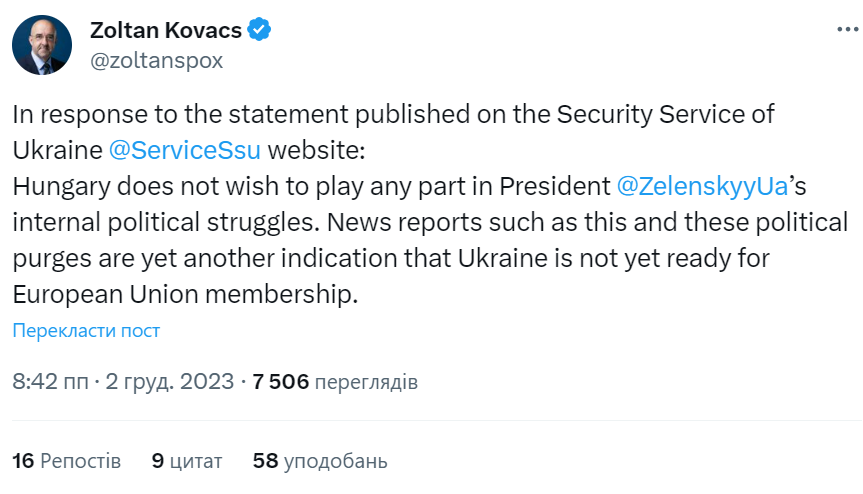Open the Zoltan Kovacs display name link
Viewport: 863px width, 494px height.
pos(166,30)
